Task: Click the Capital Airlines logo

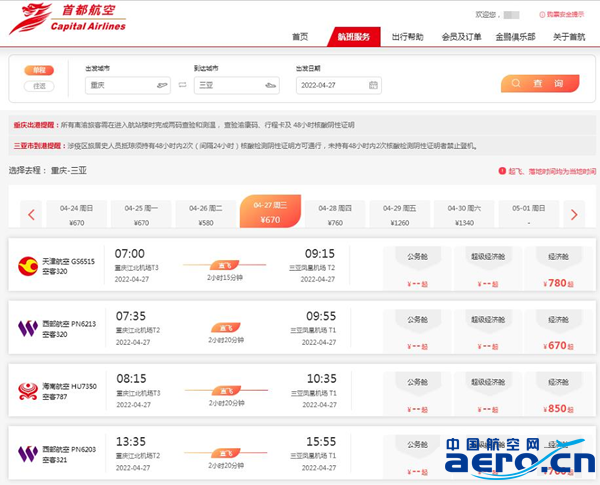Action: [x=68, y=19]
